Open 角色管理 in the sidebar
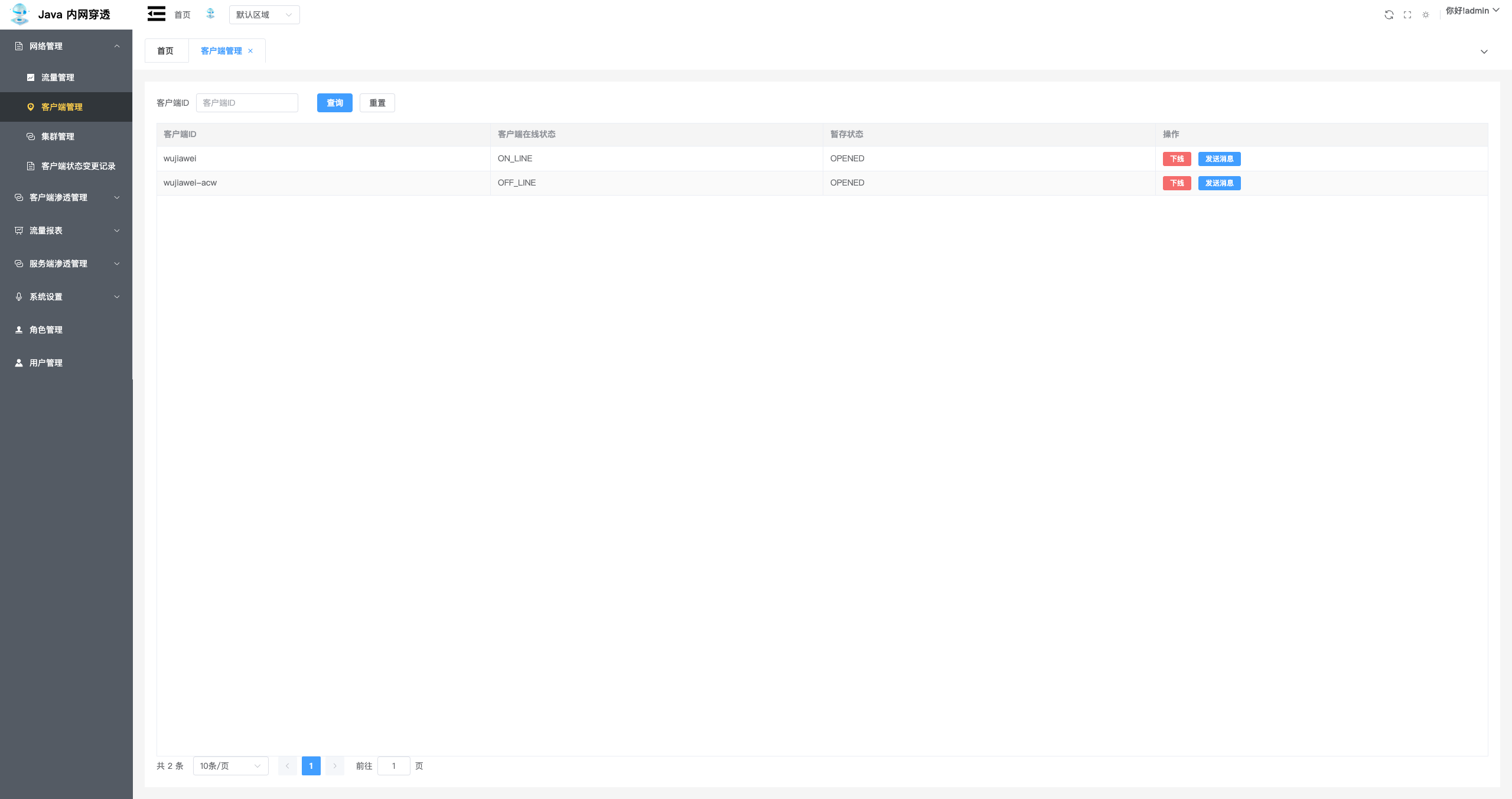Image resolution: width=1512 pixels, height=799 pixels. (46, 330)
